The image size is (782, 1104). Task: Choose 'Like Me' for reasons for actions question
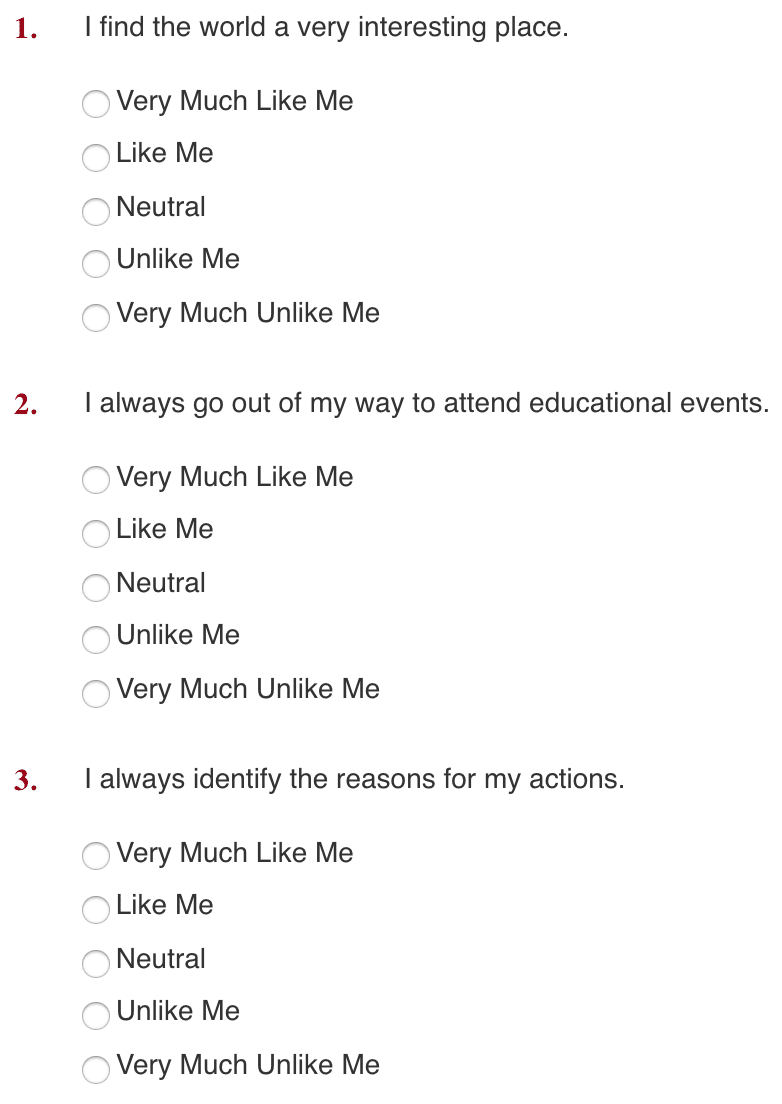(96, 909)
